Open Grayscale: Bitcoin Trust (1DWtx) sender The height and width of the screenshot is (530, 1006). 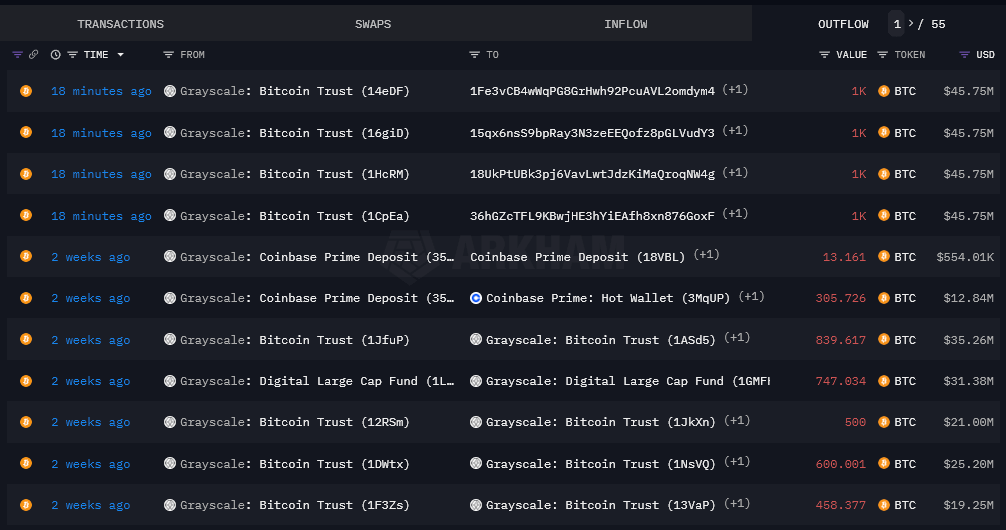(294, 464)
